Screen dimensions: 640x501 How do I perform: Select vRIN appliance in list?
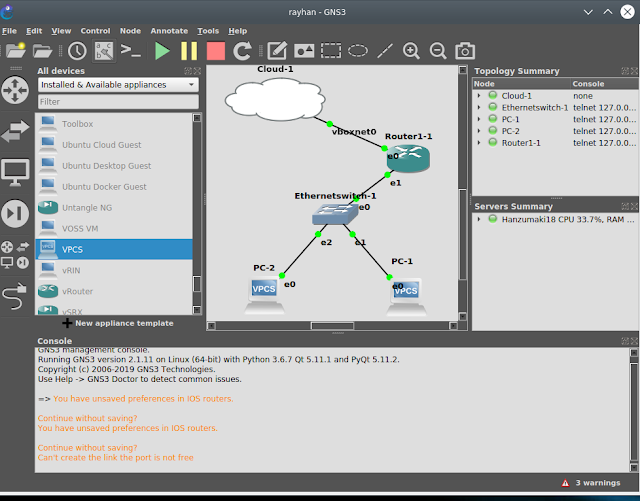point(114,270)
